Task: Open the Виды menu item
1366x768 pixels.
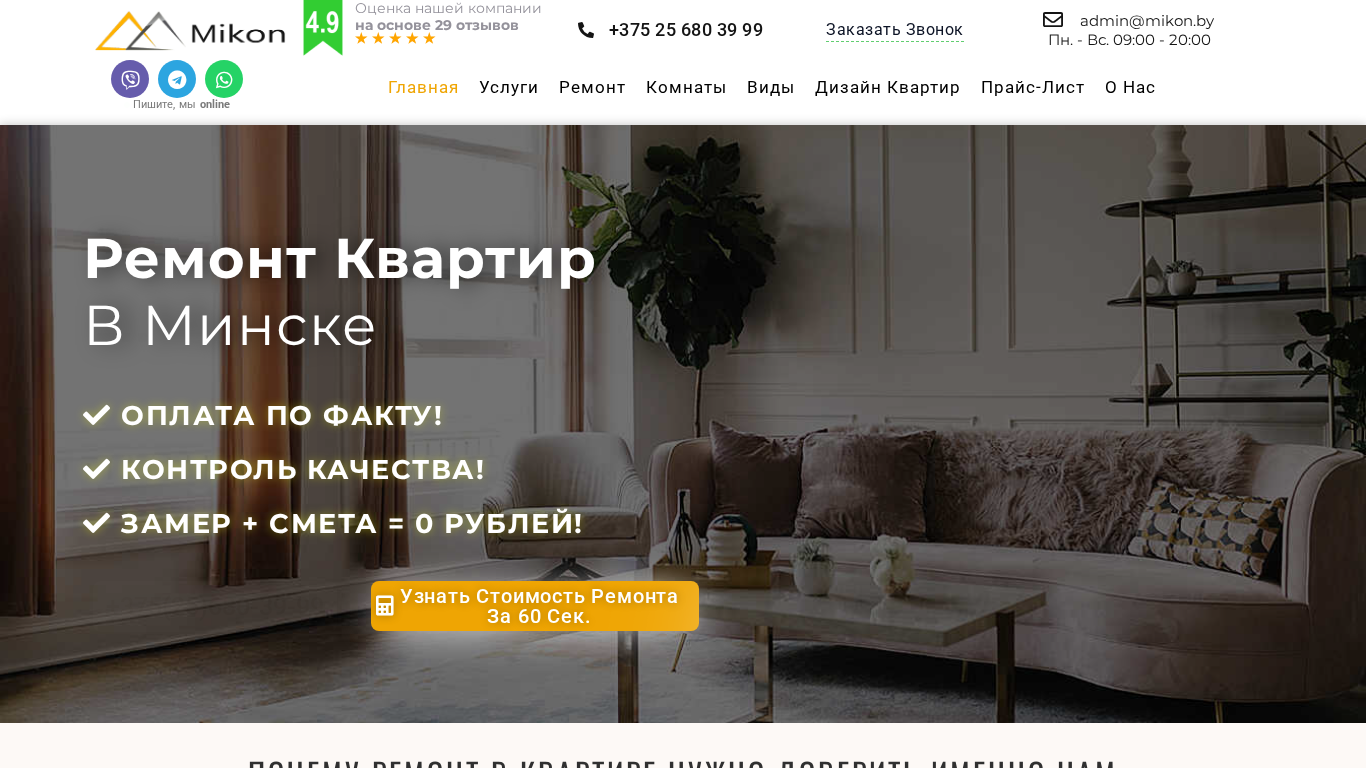Action: coord(771,87)
